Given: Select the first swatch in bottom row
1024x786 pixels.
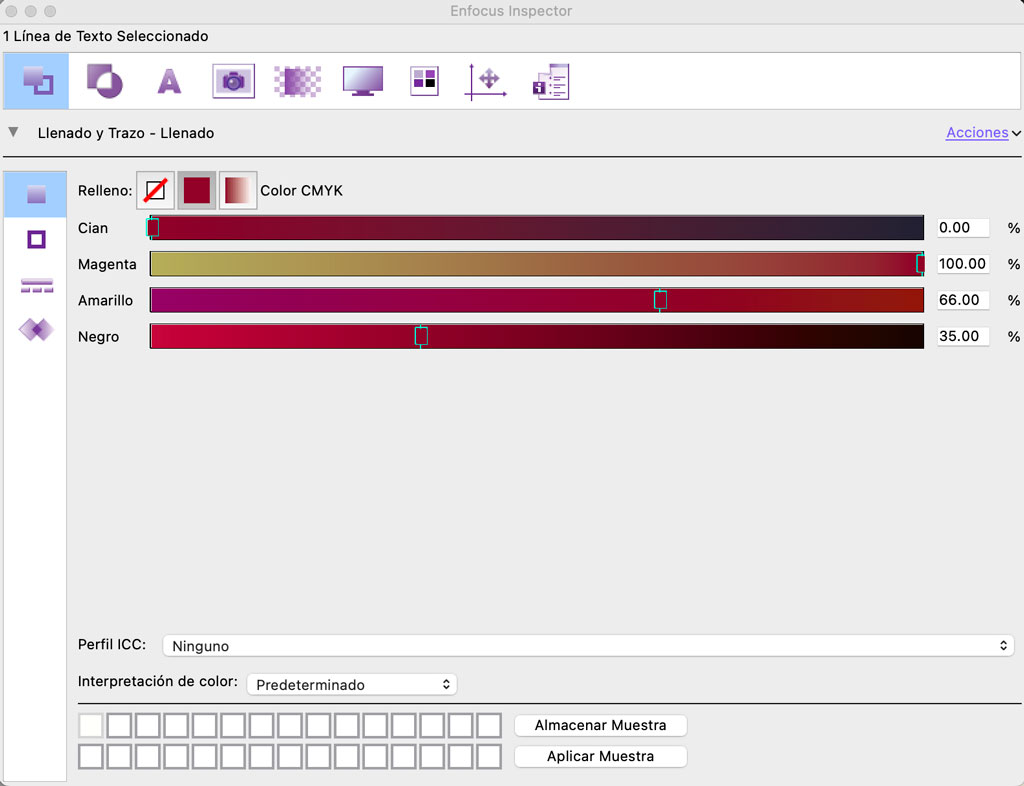Looking at the screenshot, I should [x=91, y=757].
